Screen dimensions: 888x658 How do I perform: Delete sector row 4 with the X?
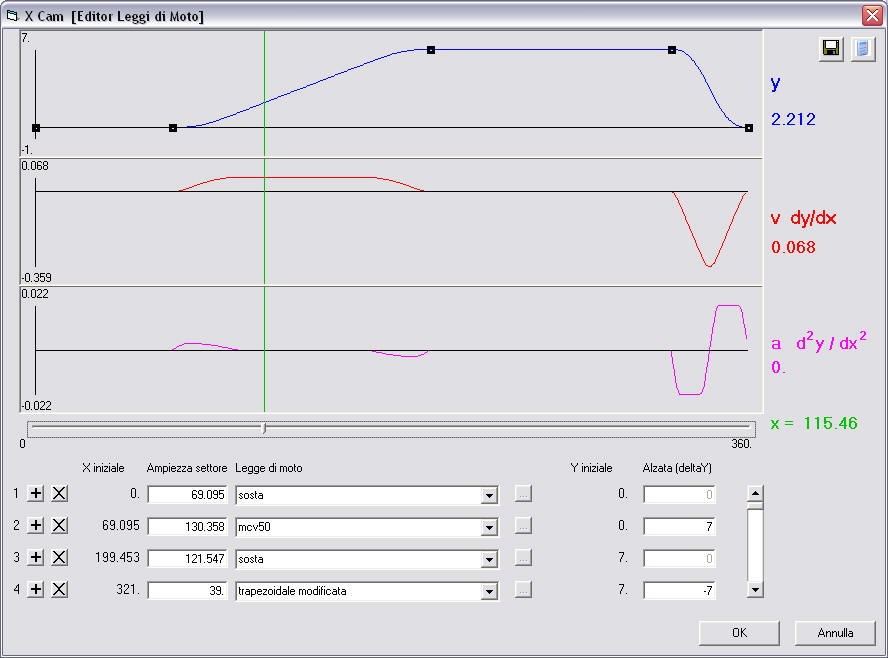pos(59,589)
